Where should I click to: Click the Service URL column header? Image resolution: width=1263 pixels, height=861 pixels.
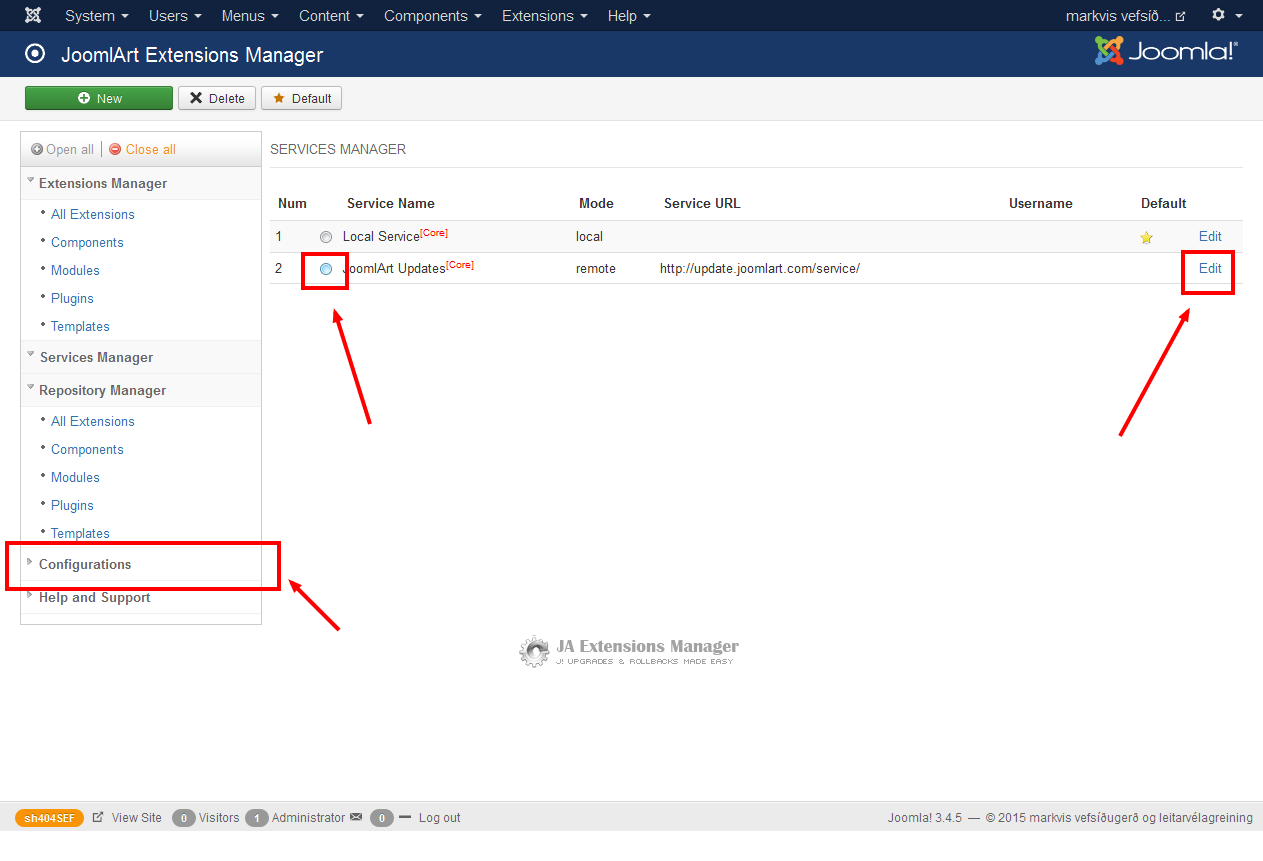(702, 203)
